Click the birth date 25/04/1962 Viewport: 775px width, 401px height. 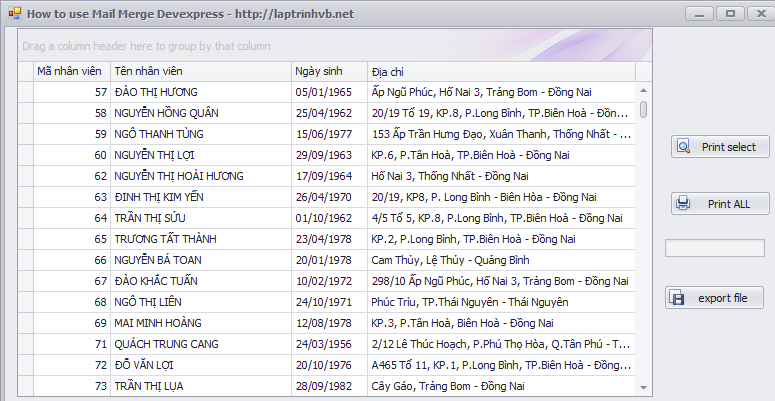click(330, 113)
